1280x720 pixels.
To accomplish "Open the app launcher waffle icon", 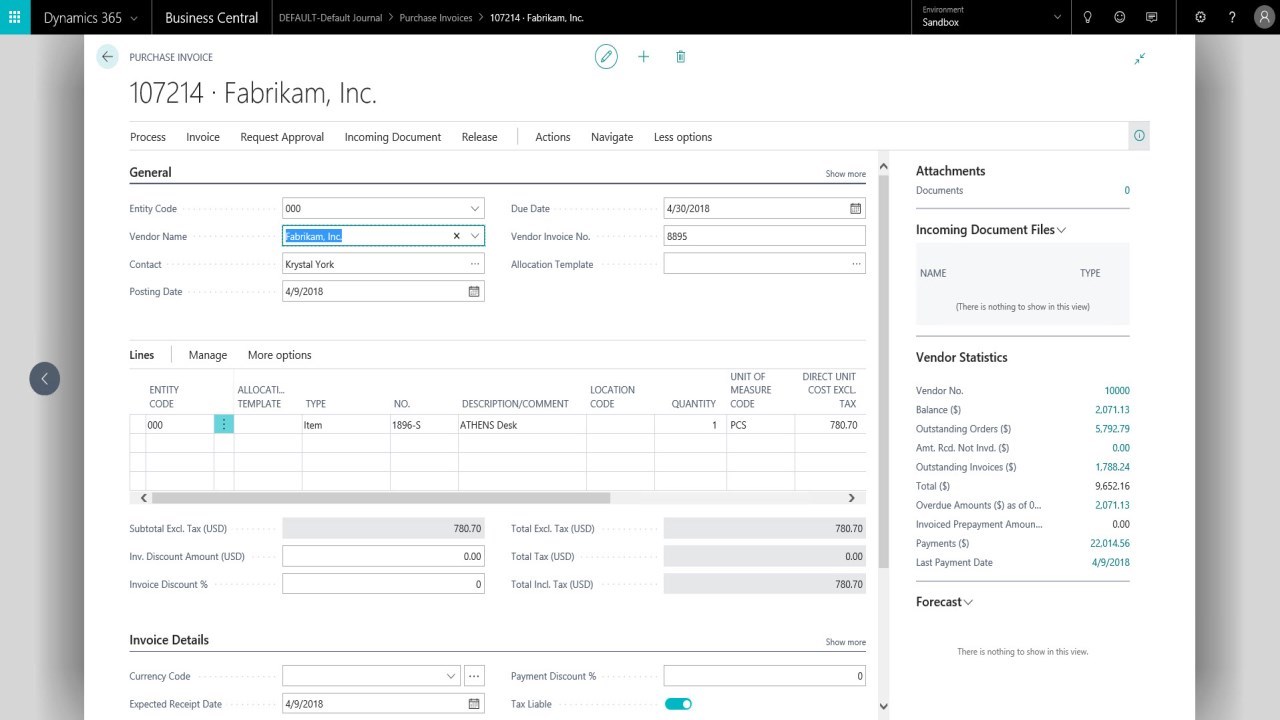I will coord(14,17).
